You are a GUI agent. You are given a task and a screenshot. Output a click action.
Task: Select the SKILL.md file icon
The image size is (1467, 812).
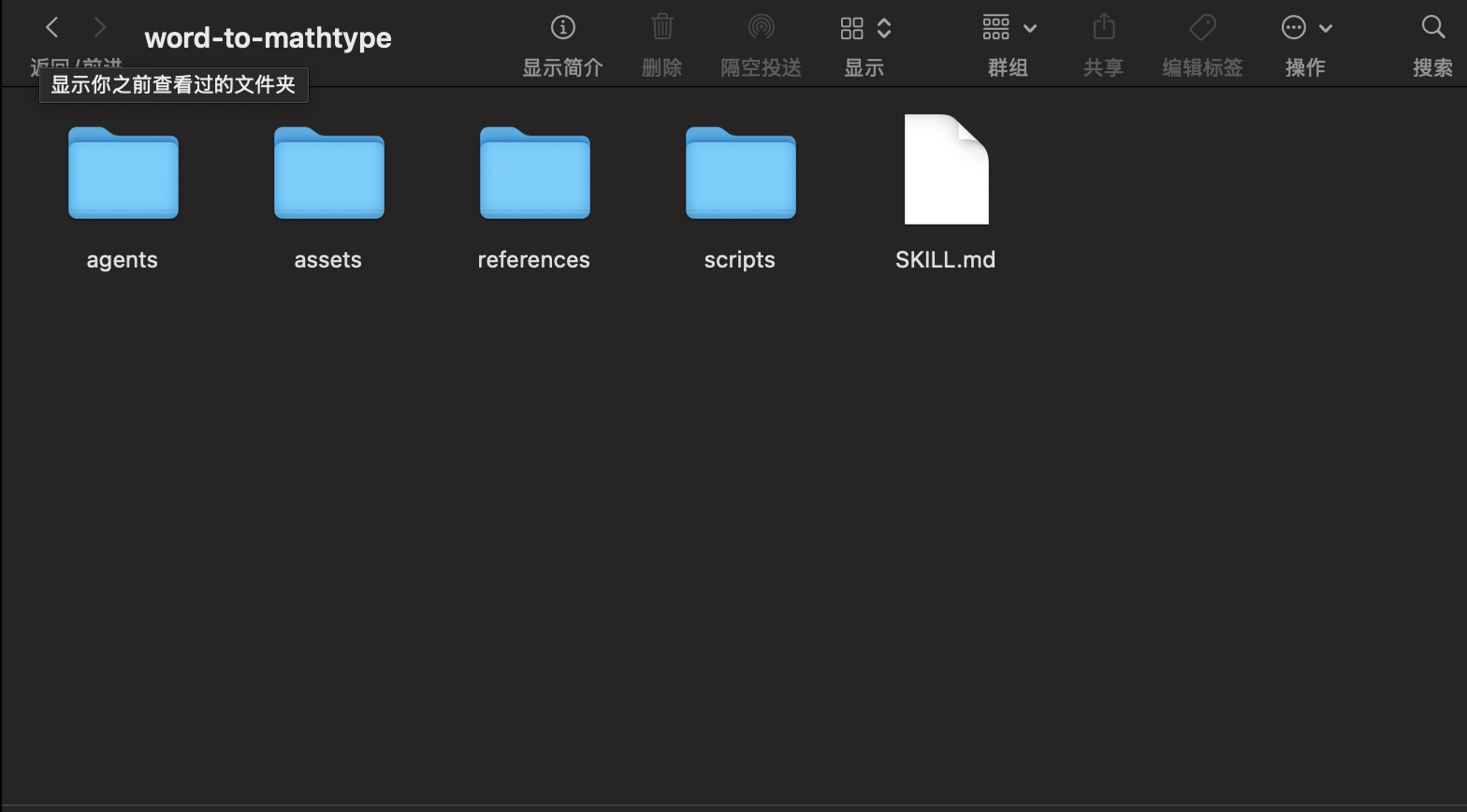tap(947, 169)
